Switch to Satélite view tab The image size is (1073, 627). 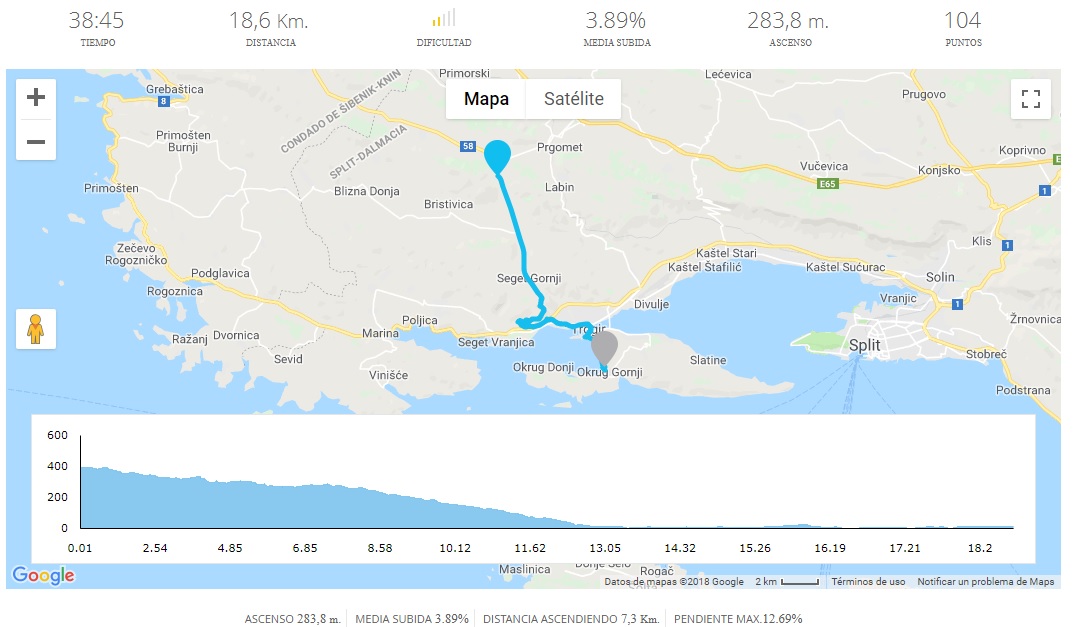point(574,99)
